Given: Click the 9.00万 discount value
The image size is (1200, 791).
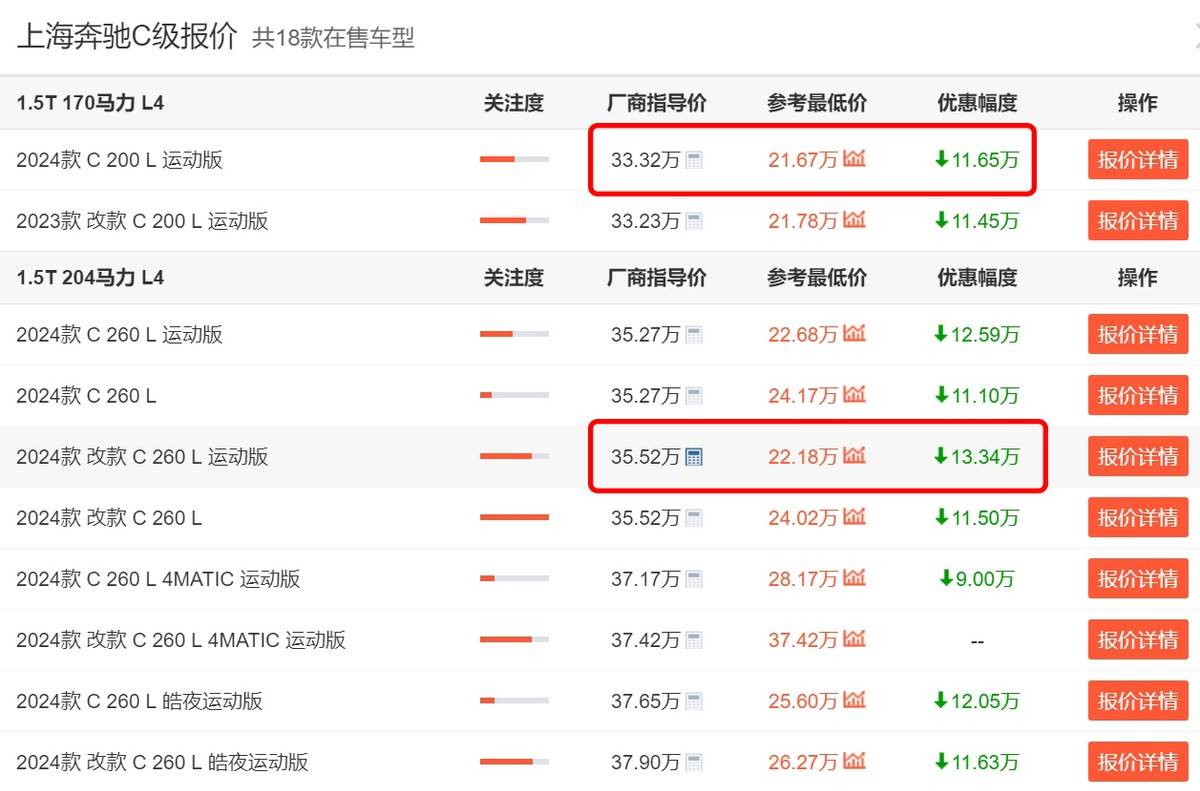Looking at the screenshot, I should point(977,579).
